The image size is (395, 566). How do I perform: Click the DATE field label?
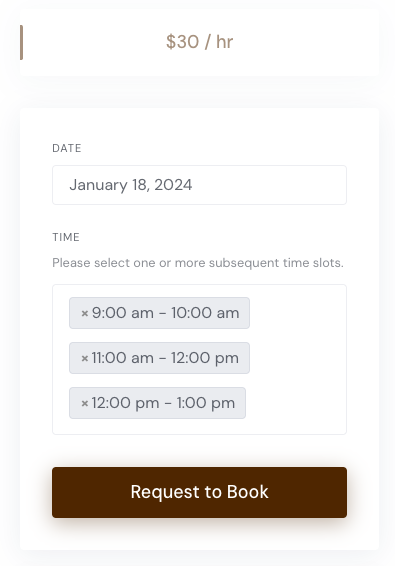pos(67,148)
